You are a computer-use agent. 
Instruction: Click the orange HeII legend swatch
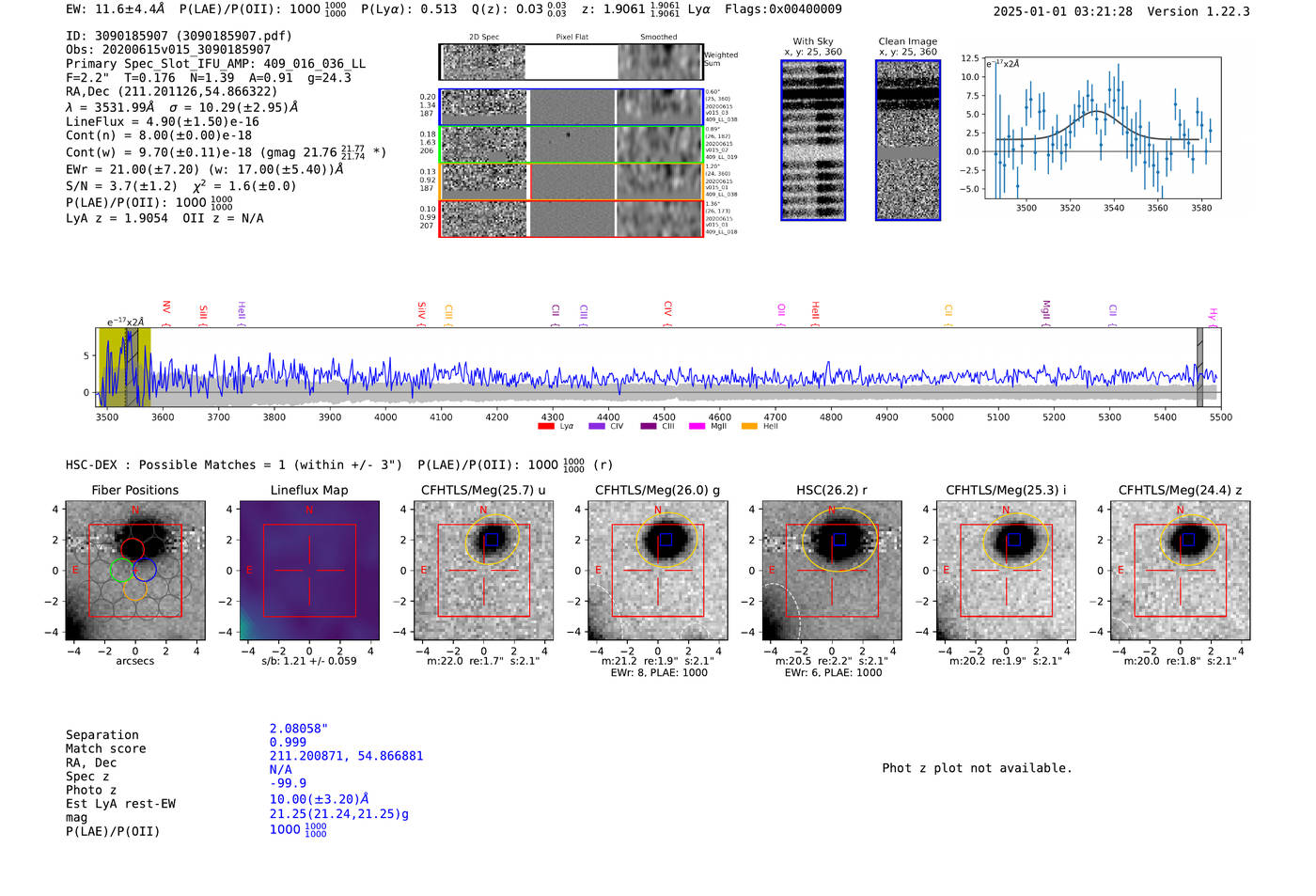tap(749, 427)
